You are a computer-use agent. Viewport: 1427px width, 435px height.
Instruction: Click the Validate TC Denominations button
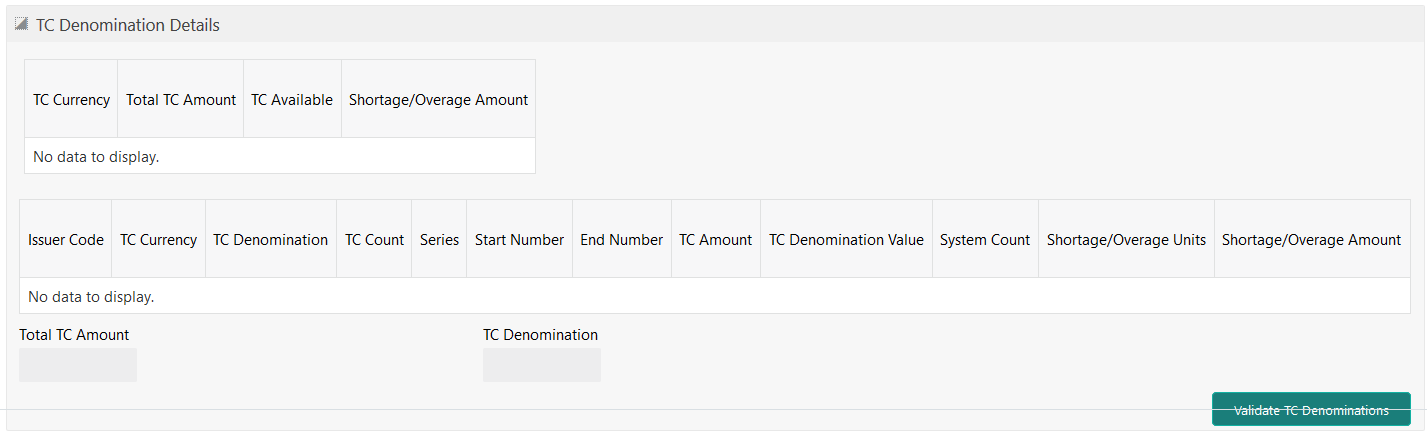1311,410
